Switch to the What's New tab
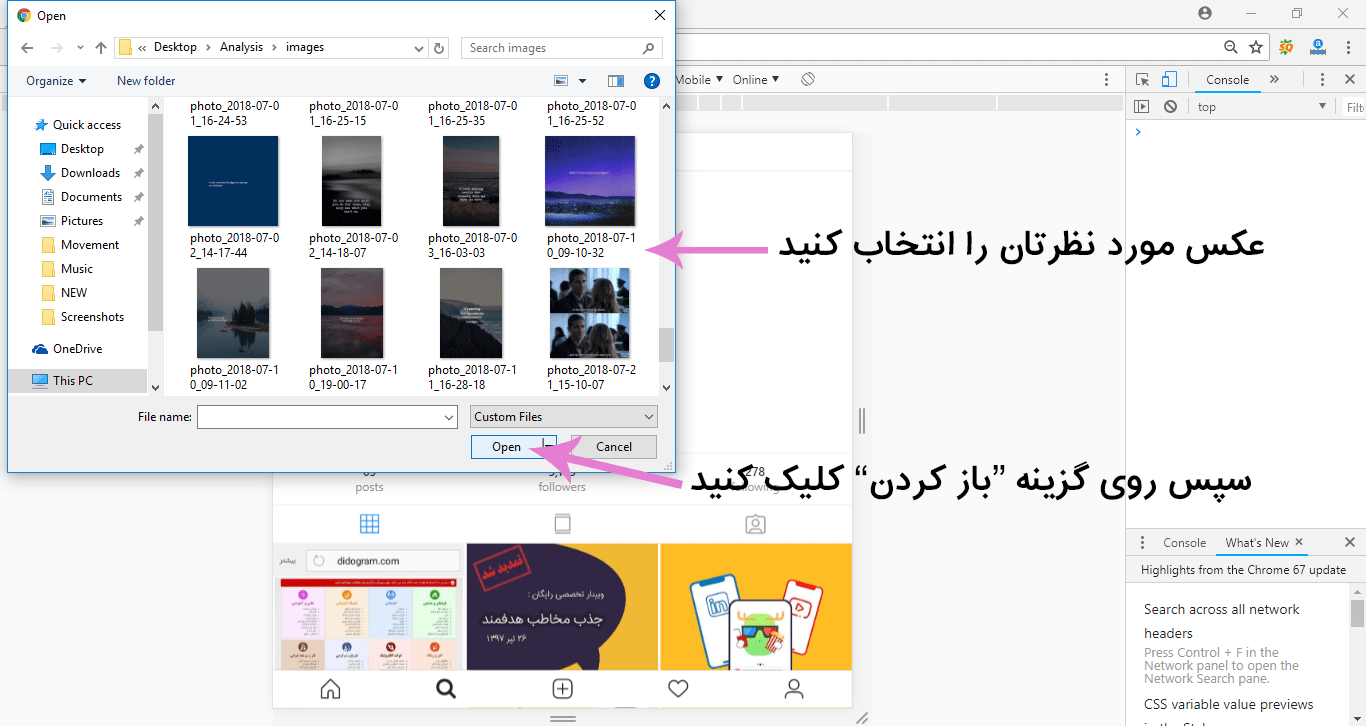1366x726 pixels. pyautogui.click(x=1257, y=543)
